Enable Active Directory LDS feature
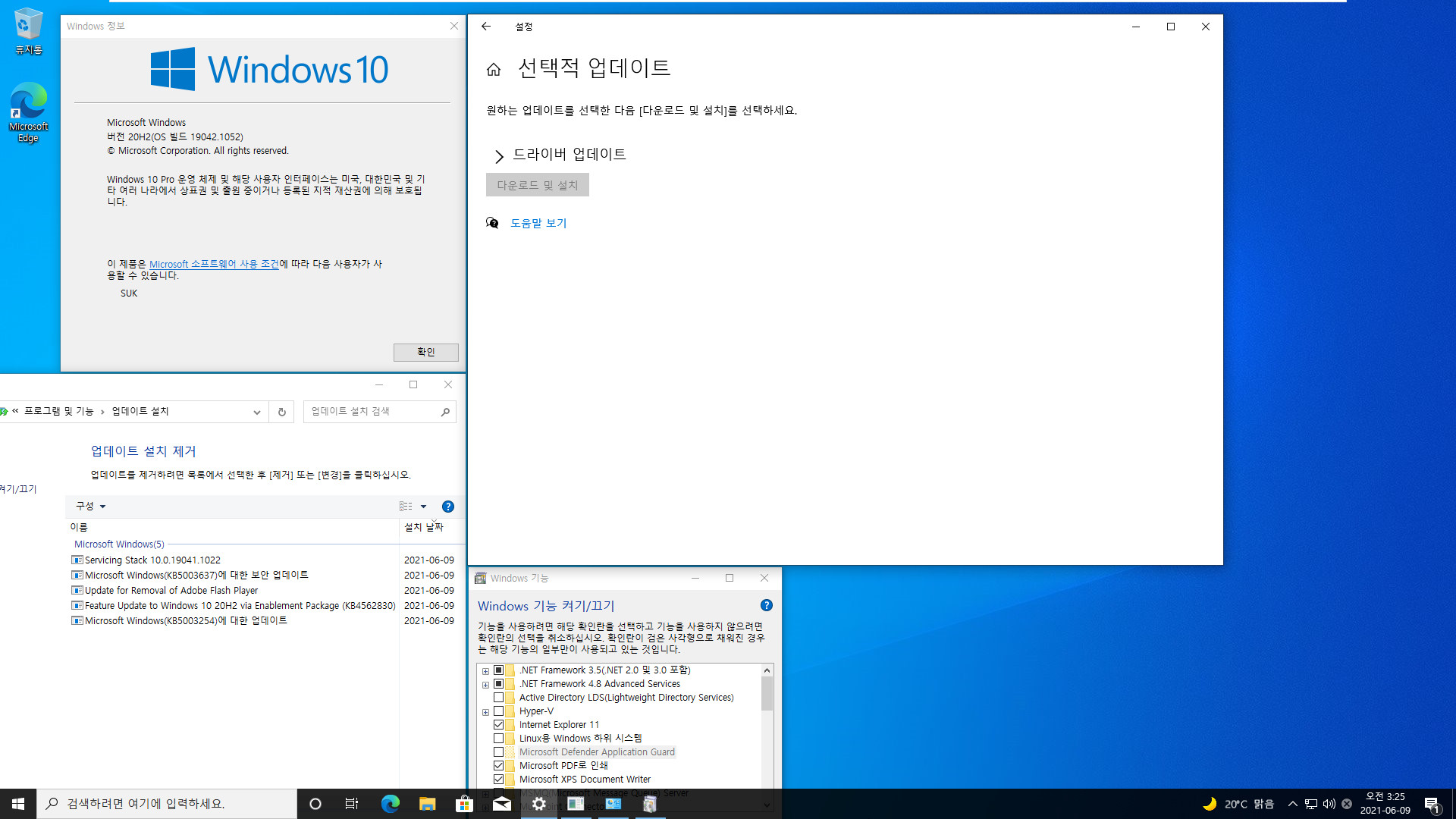1456x819 pixels. (498, 698)
